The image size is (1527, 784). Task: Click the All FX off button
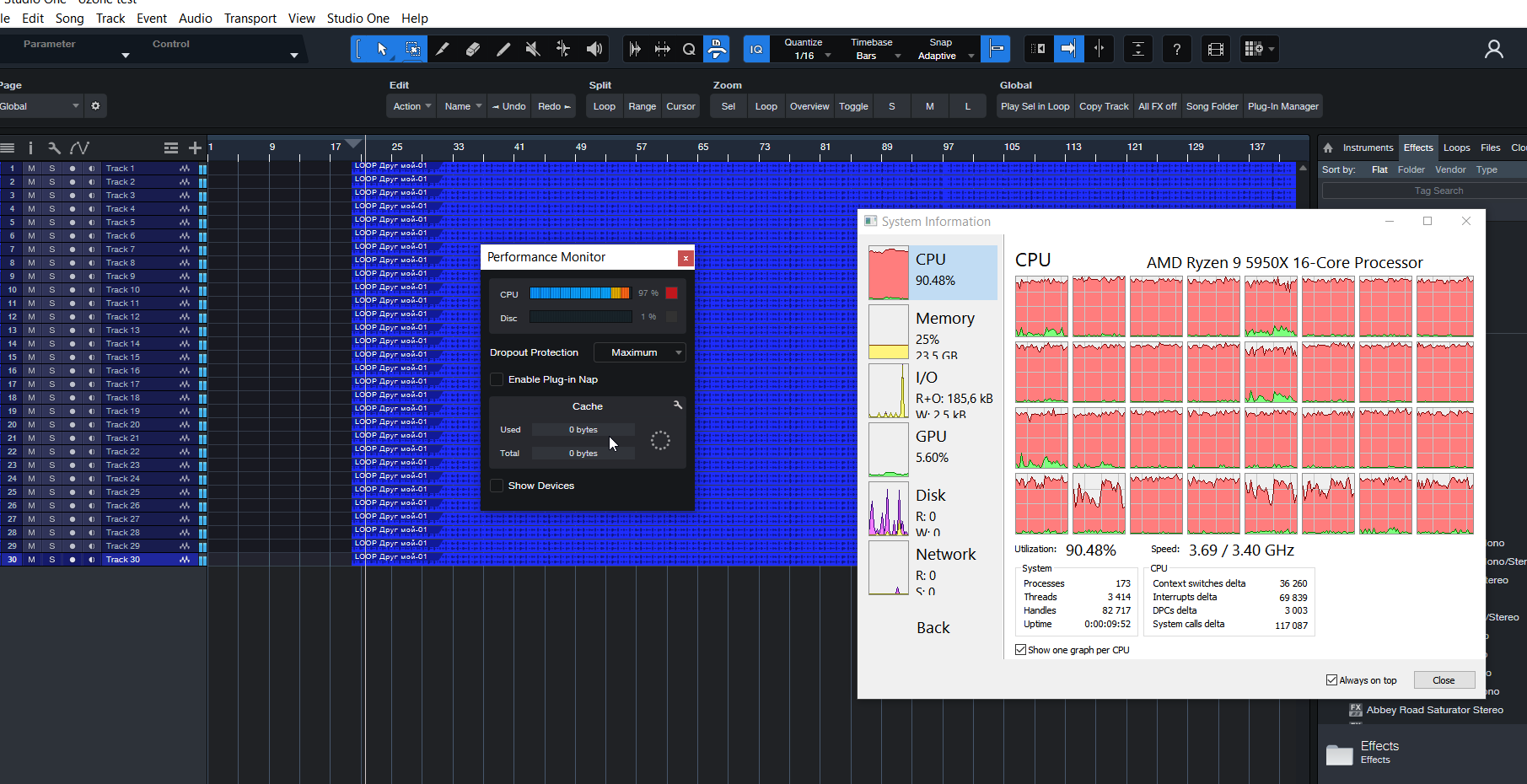coord(1157,106)
